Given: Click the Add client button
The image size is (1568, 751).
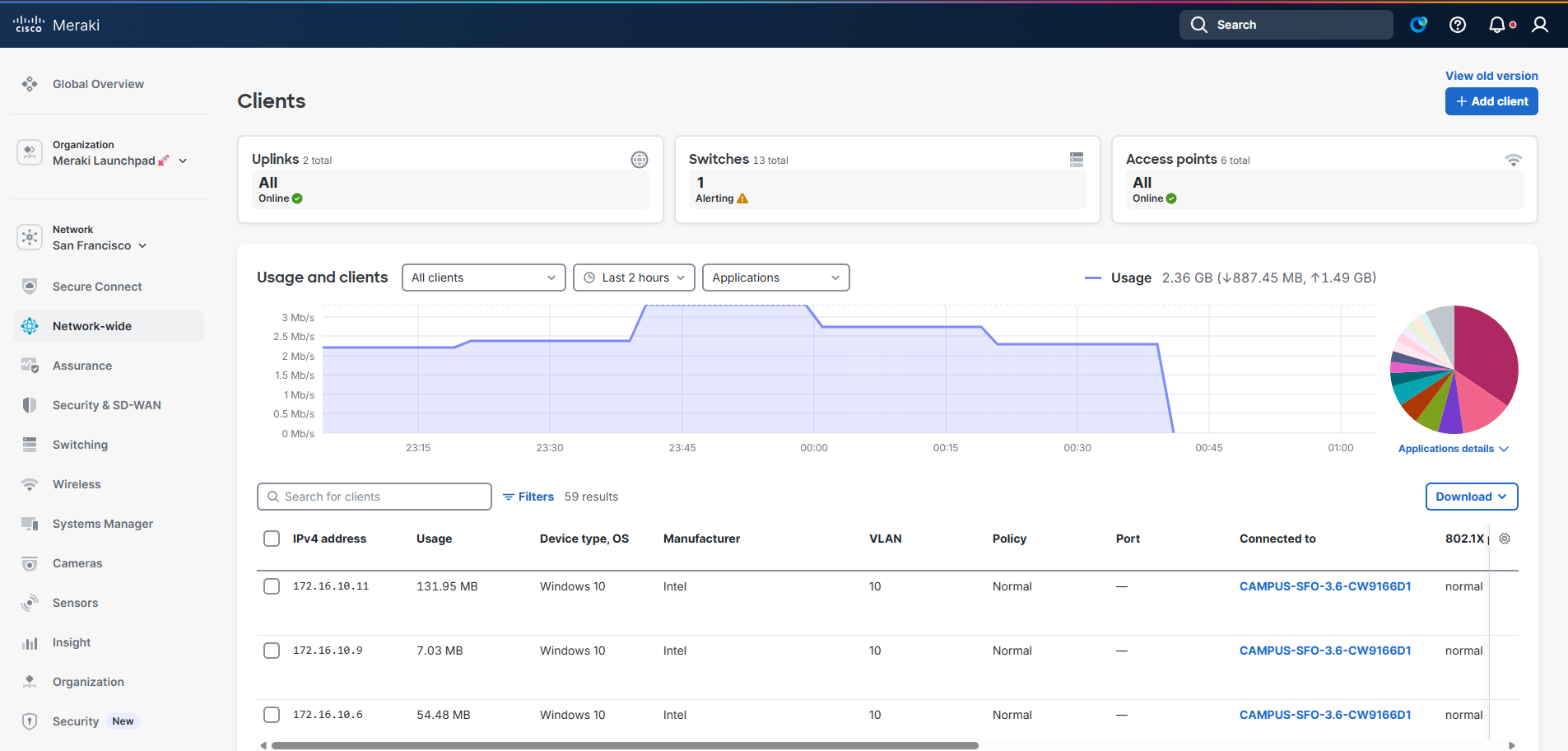Looking at the screenshot, I should pos(1491,101).
